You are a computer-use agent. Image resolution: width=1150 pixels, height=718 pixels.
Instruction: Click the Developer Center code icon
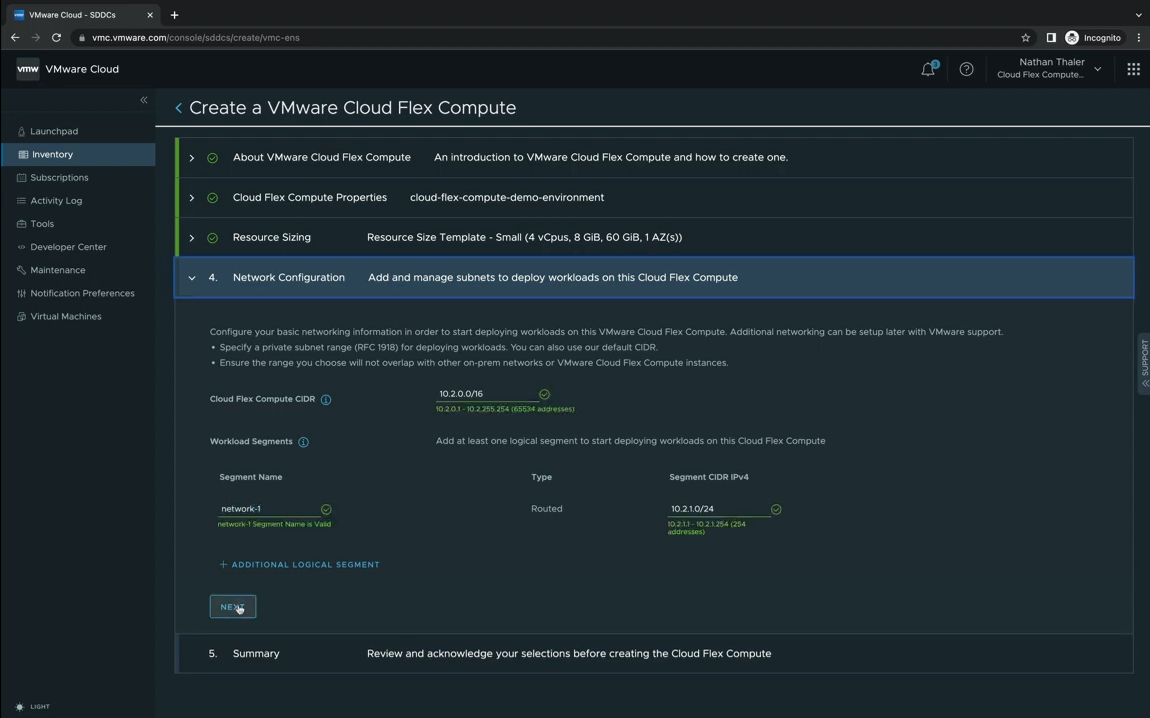(21, 247)
